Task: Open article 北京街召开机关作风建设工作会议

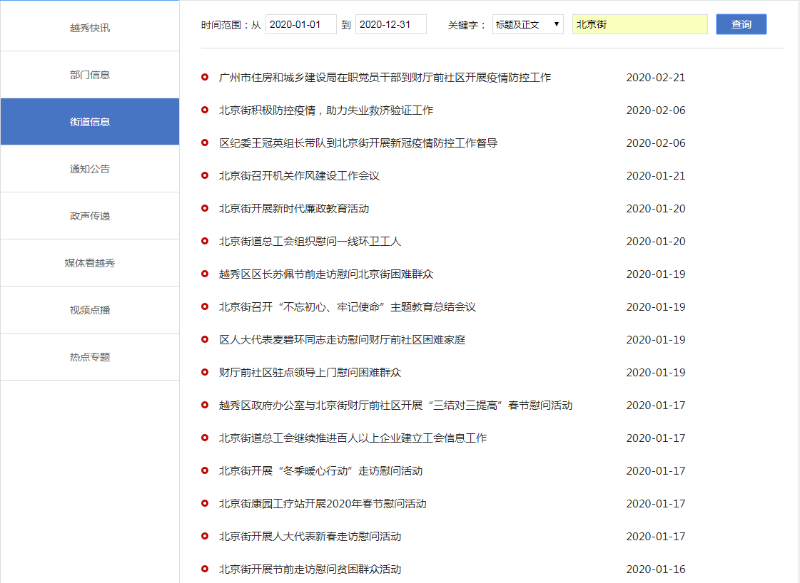Action: coord(299,176)
